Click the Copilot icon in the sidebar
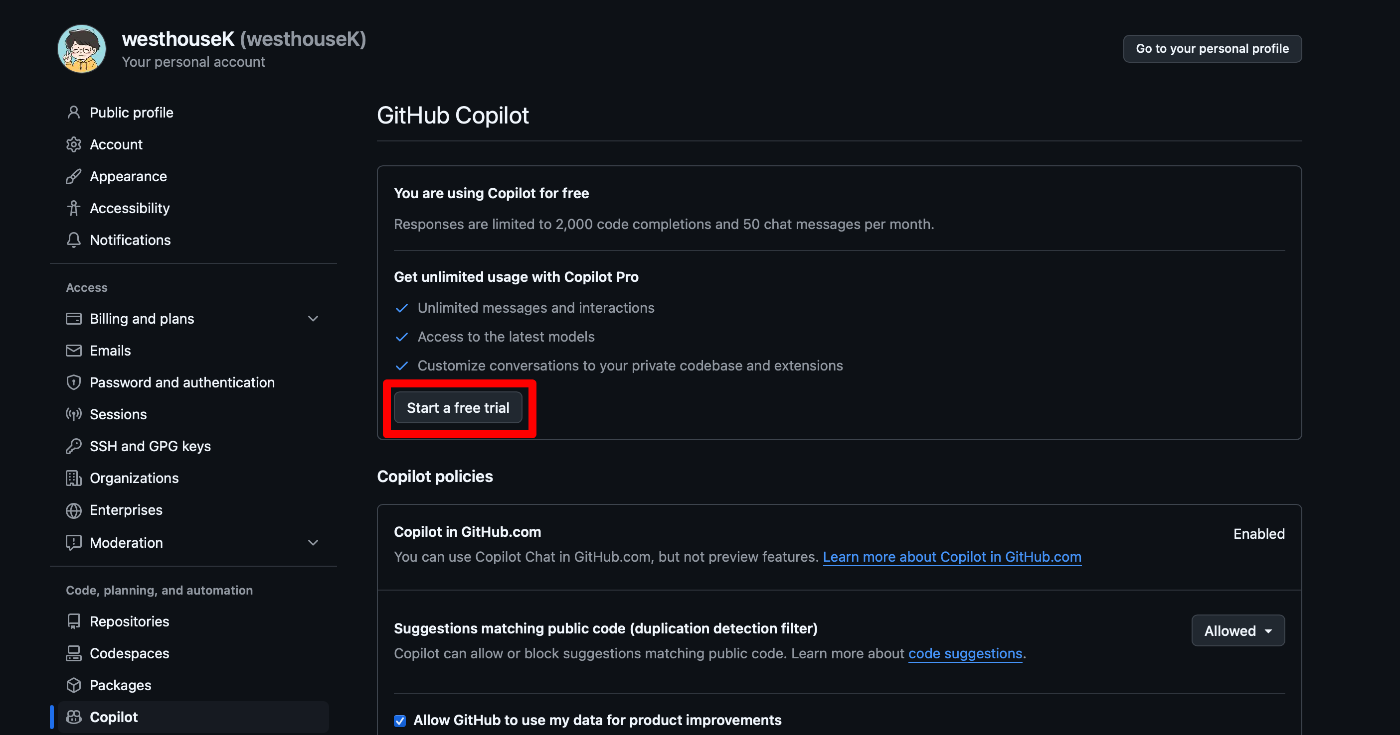 coord(72,717)
